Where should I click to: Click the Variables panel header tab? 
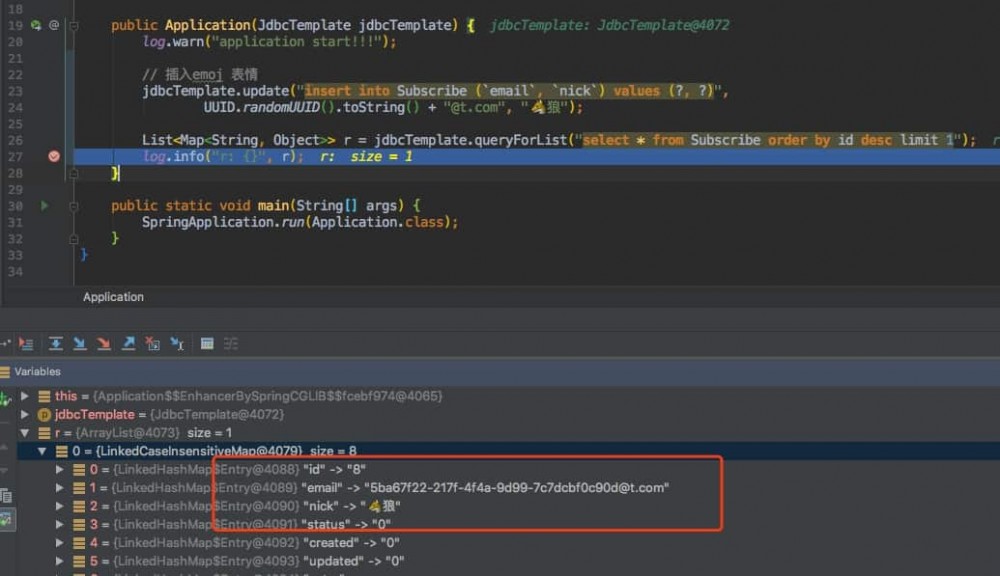[36, 371]
